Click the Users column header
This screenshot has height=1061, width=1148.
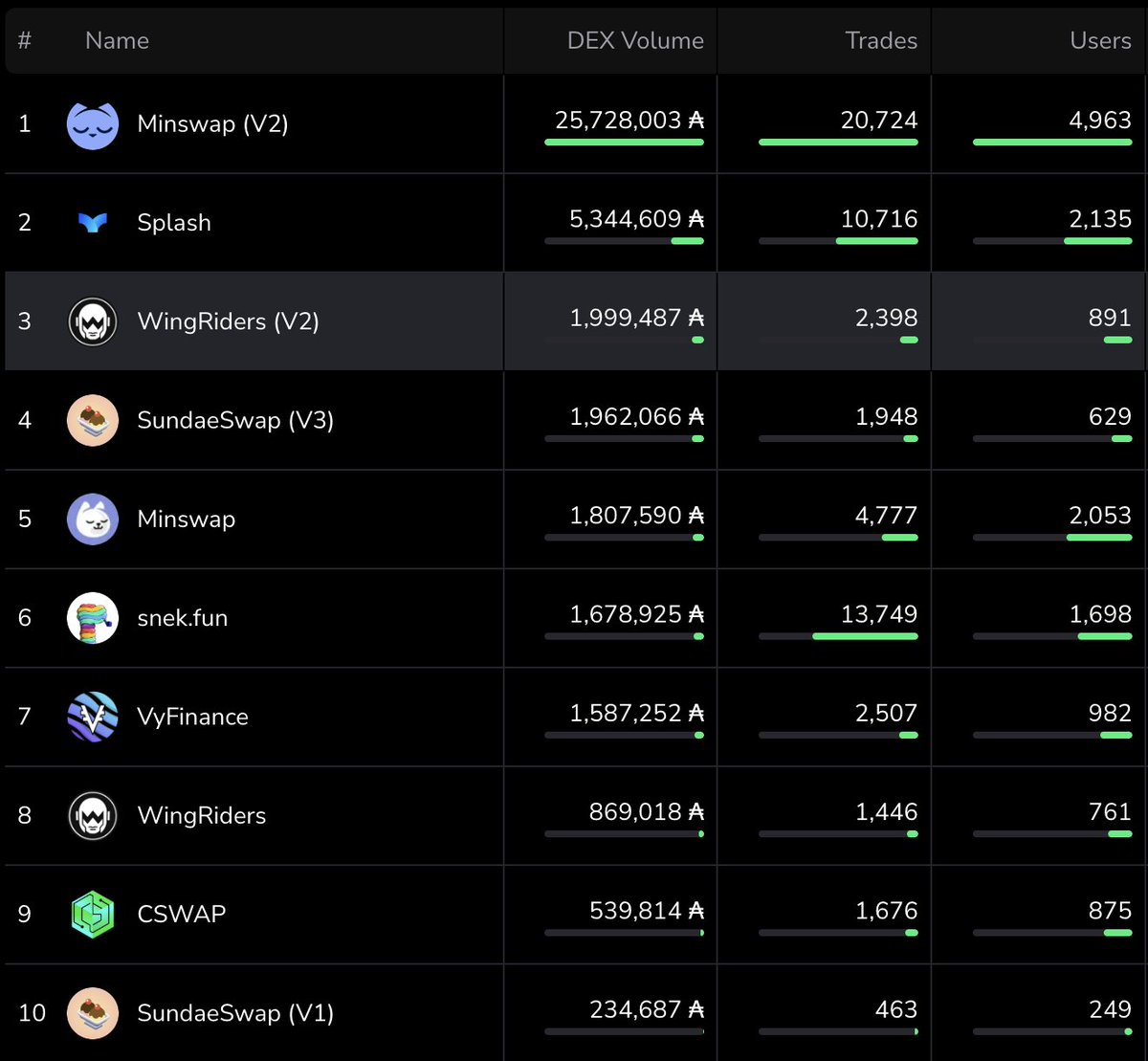coord(1100,40)
